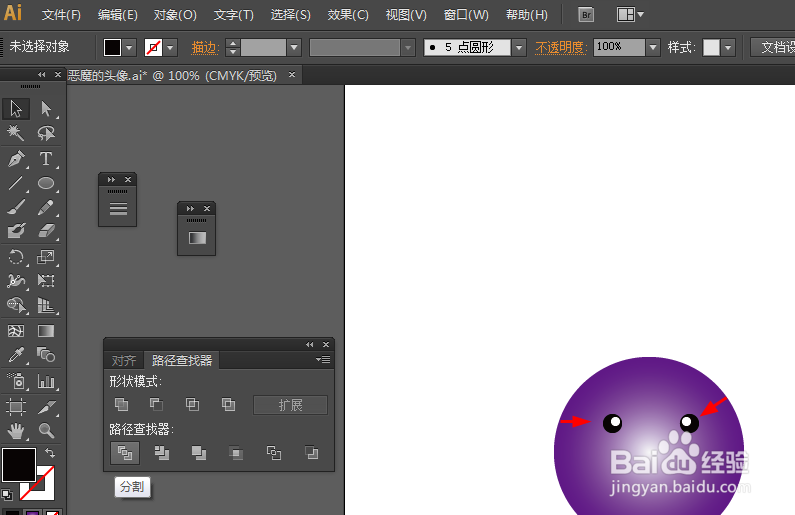Viewport: 795px width, 515px height.
Task: Select the Pen tool
Action: click(x=16, y=159)
